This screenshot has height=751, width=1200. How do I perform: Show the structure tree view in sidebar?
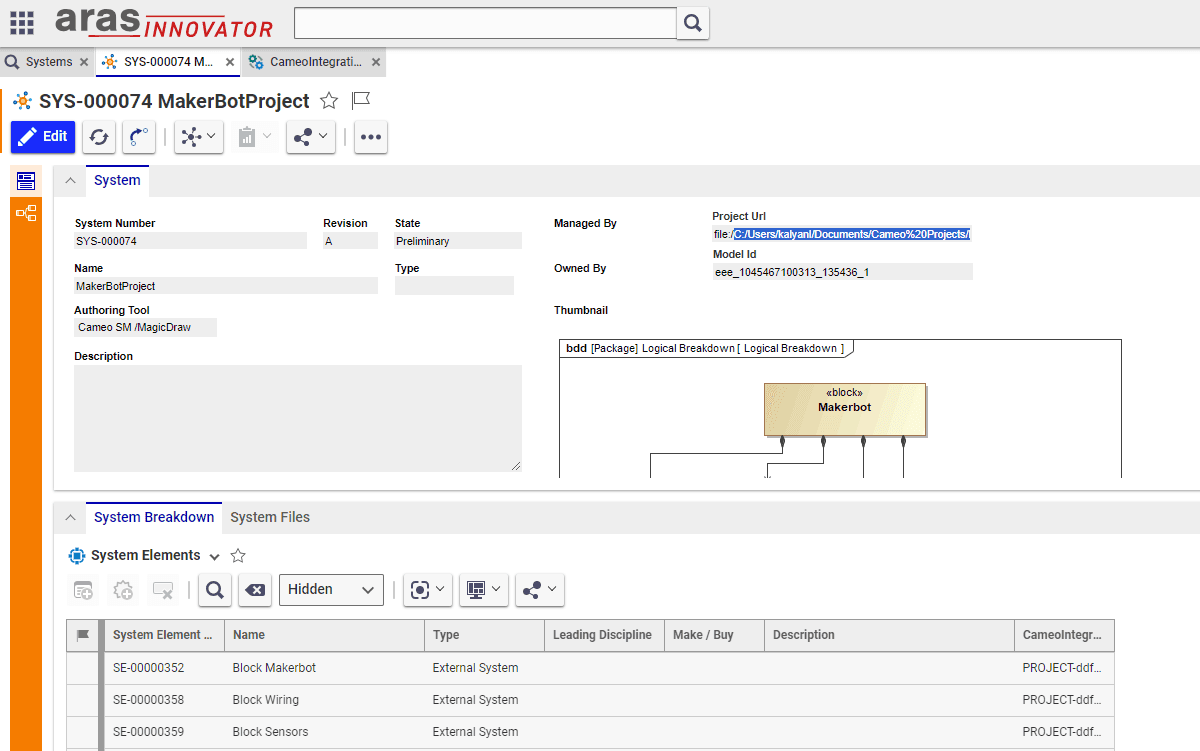click(26, 213)
